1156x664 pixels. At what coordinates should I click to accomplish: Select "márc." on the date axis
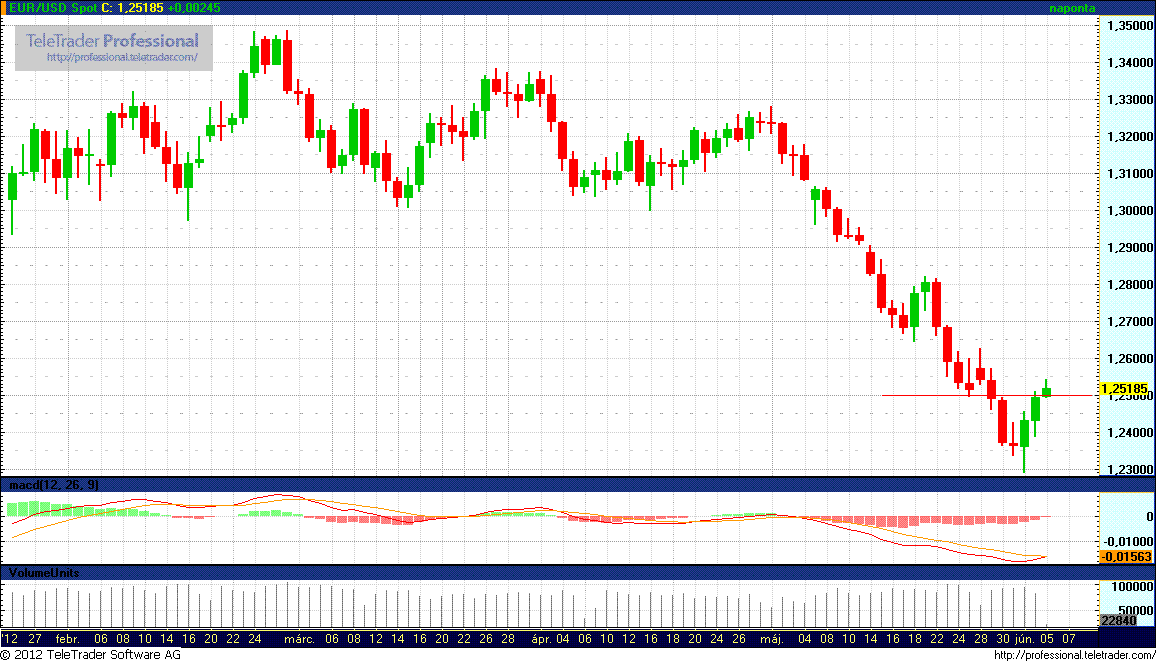(x=299, y=638)
